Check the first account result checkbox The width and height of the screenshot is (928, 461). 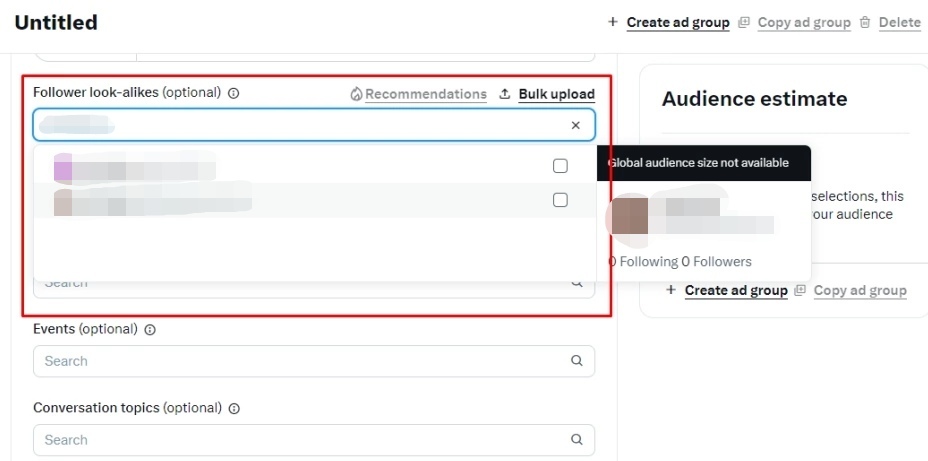click(x=560, y=166)
